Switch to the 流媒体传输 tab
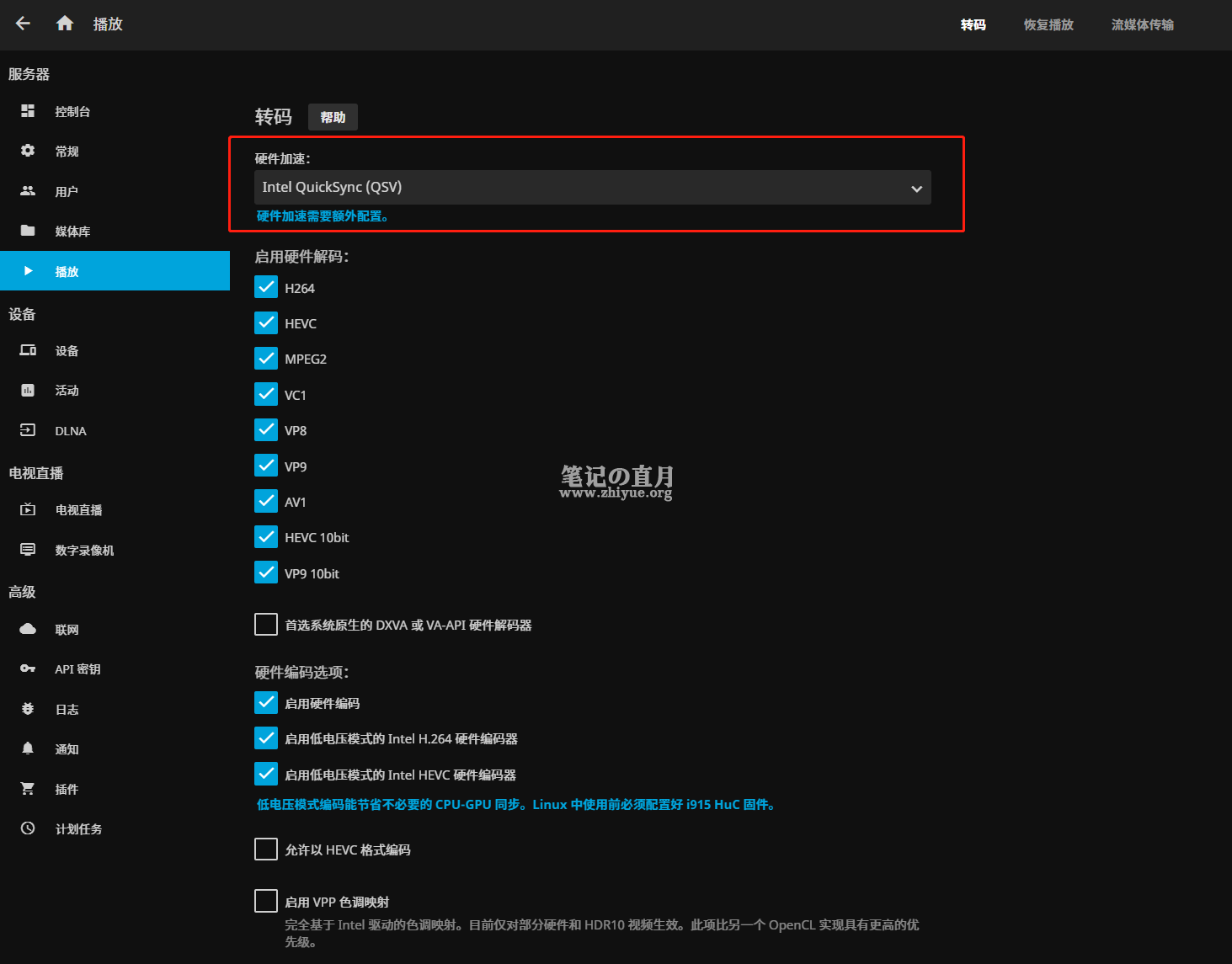Screen dimensions: 1232x964 [1142, 24]
